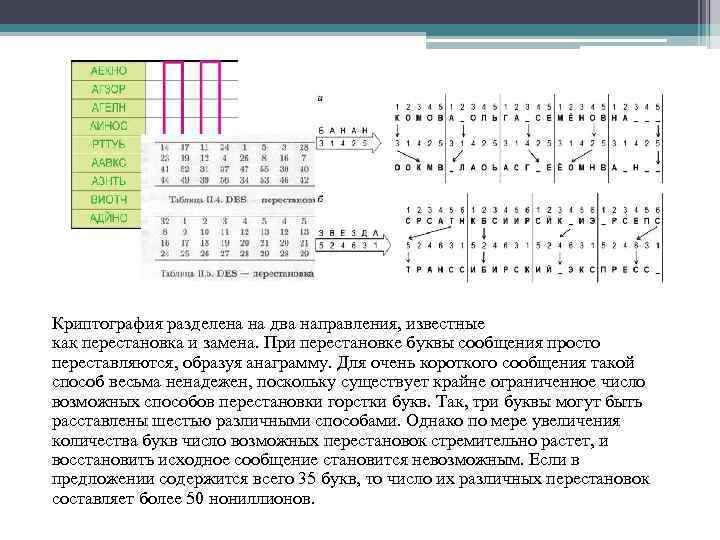This screenshot has height=540, width=720.
Task: Click the key digits 3 1 4 2 5 in the arrow box
Action: [343, 143]
